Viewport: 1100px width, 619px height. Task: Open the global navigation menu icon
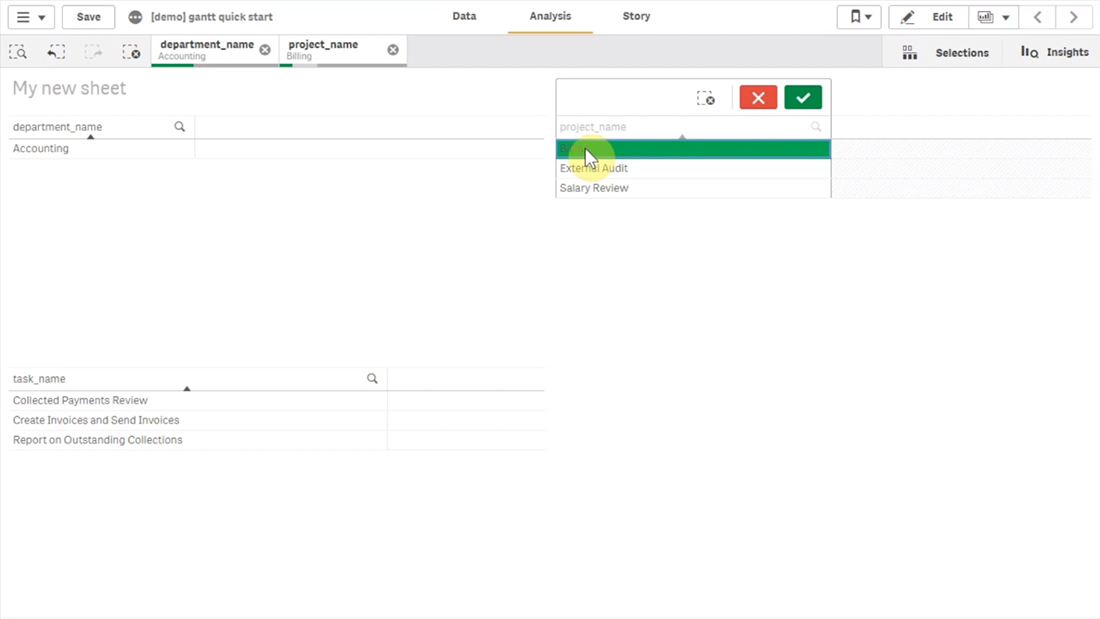point(22,16)
